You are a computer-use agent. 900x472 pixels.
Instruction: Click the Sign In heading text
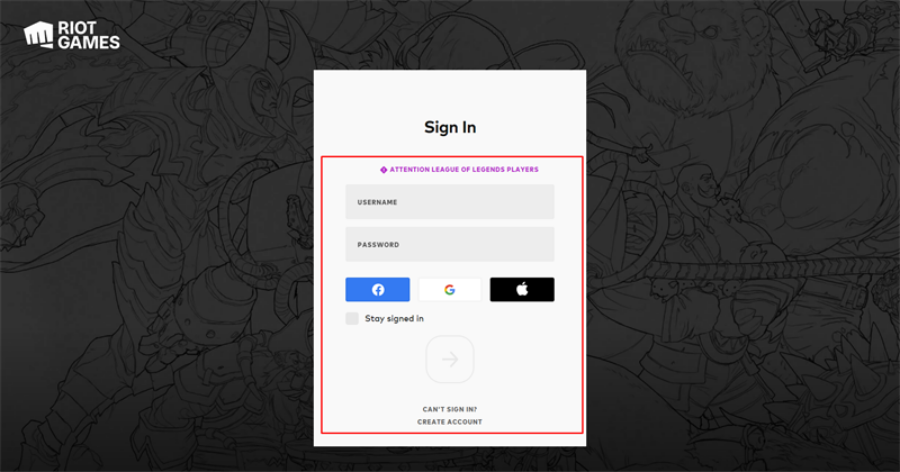click(x=450, y=127)
